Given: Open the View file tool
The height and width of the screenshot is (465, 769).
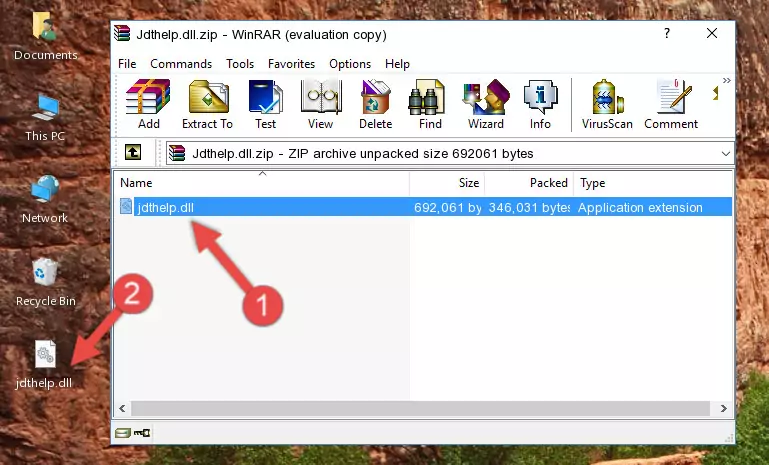Looking at the screenshot, I should coord(321,104).
